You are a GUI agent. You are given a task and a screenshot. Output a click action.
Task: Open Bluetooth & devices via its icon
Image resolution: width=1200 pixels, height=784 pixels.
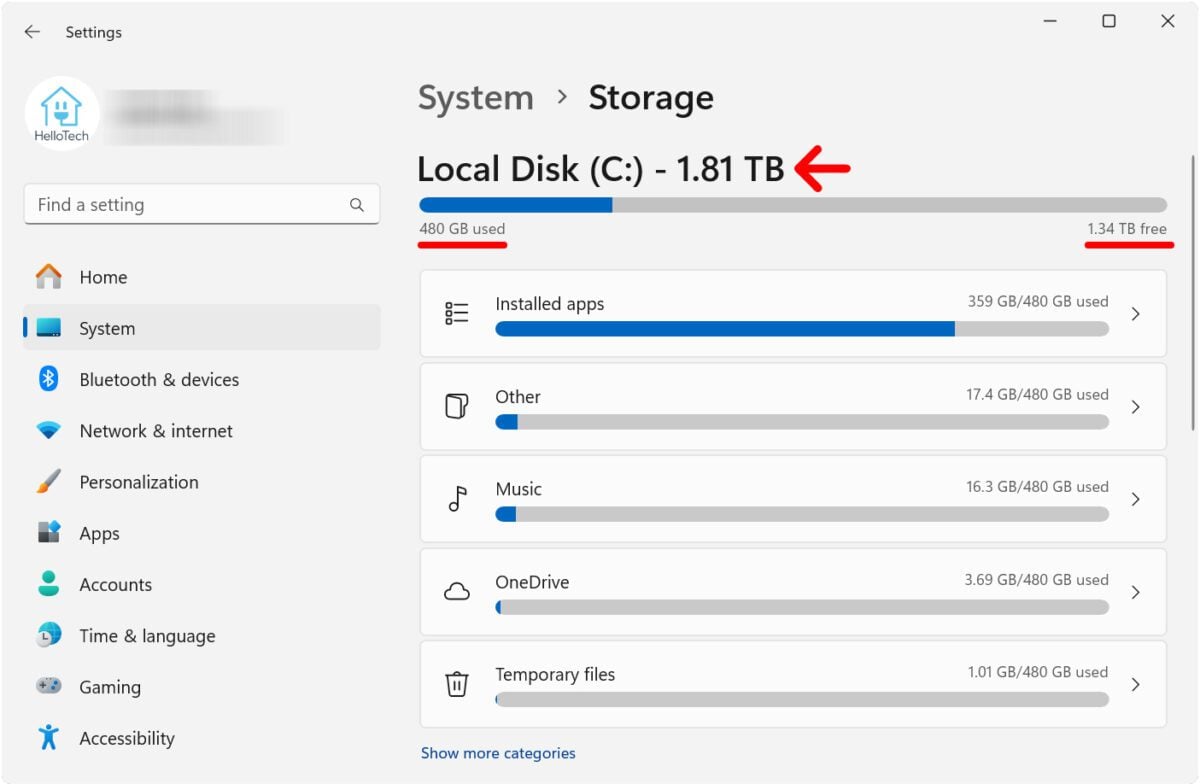48,379
